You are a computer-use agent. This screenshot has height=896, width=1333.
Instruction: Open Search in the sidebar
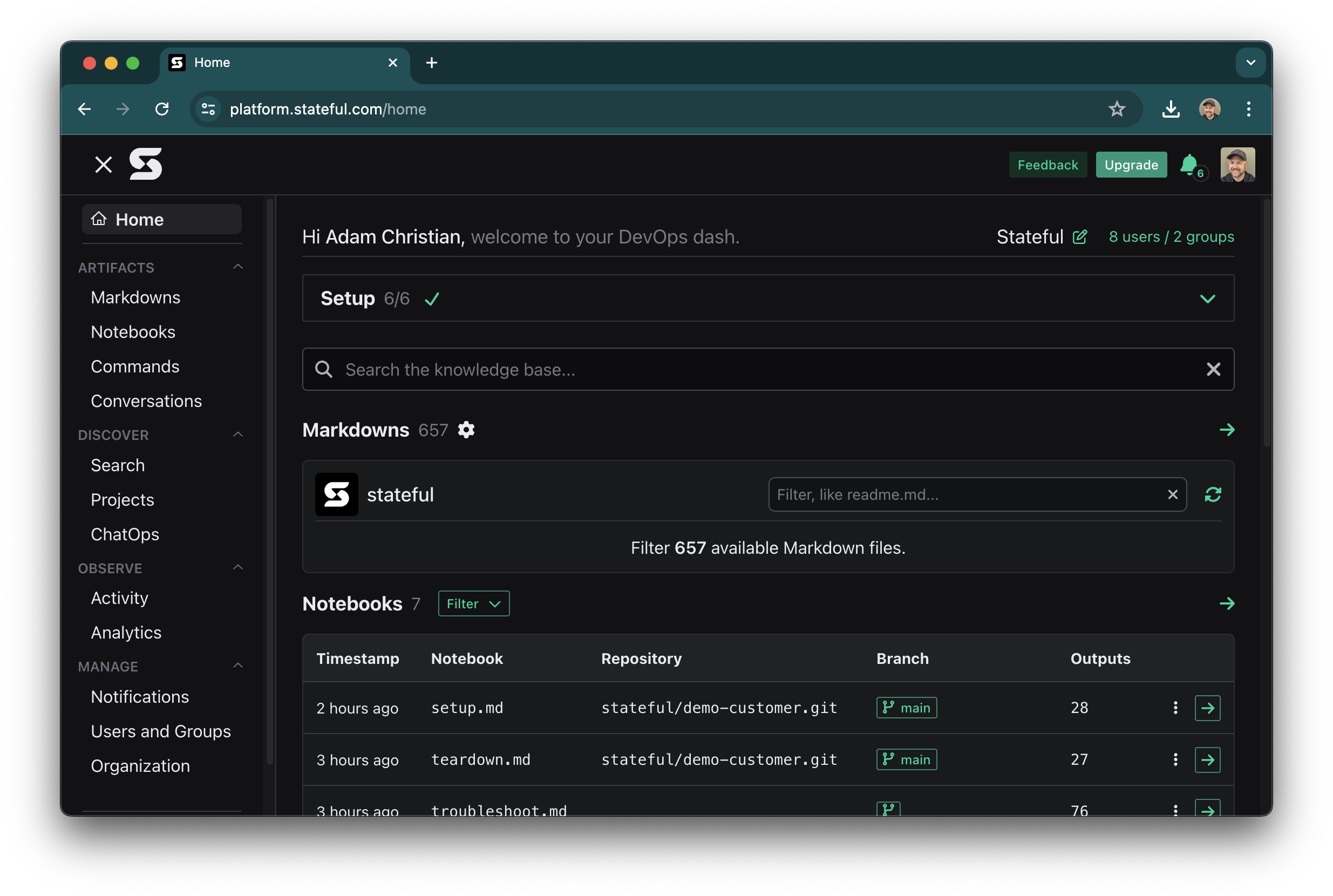coord(118,465)
